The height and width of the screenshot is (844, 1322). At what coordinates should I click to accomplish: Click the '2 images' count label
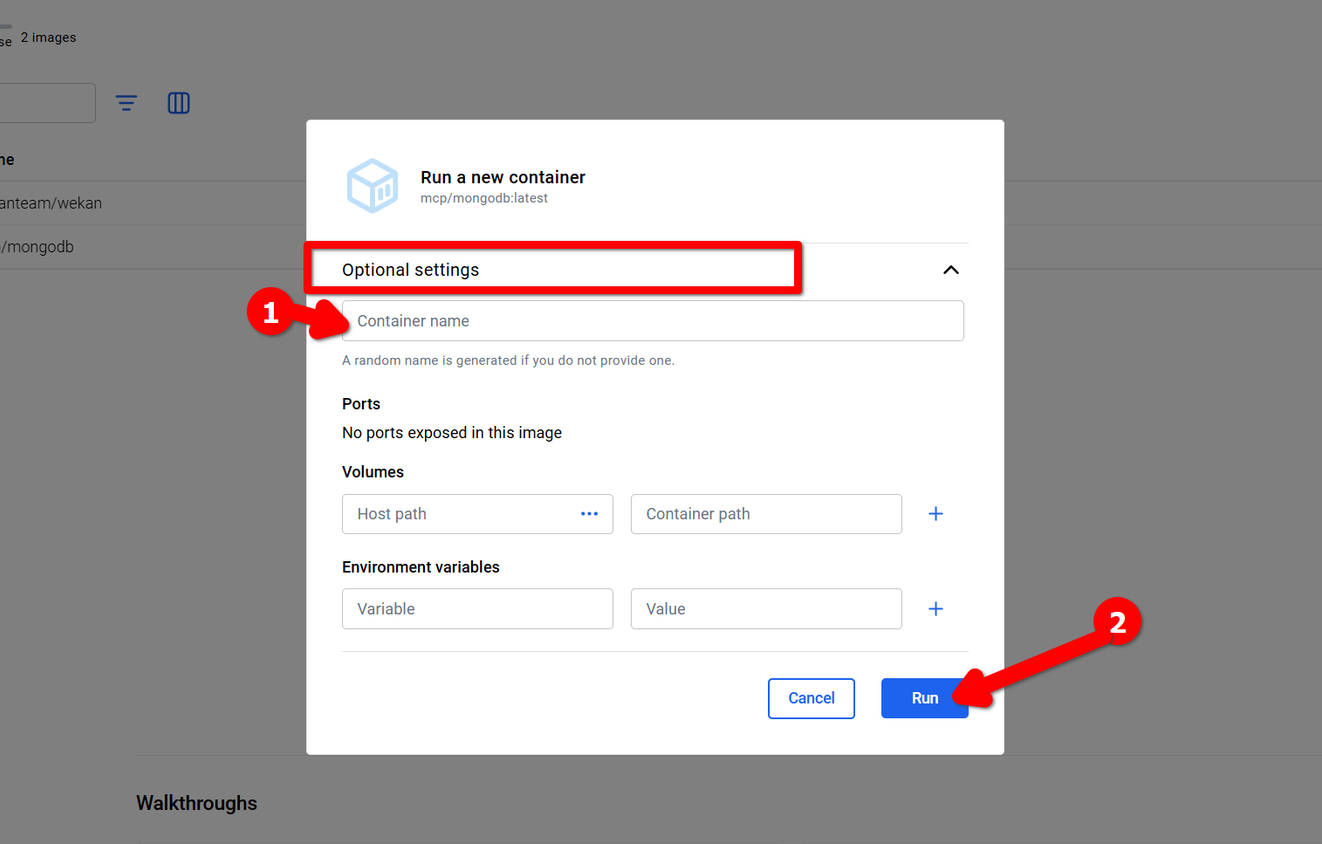48,37
